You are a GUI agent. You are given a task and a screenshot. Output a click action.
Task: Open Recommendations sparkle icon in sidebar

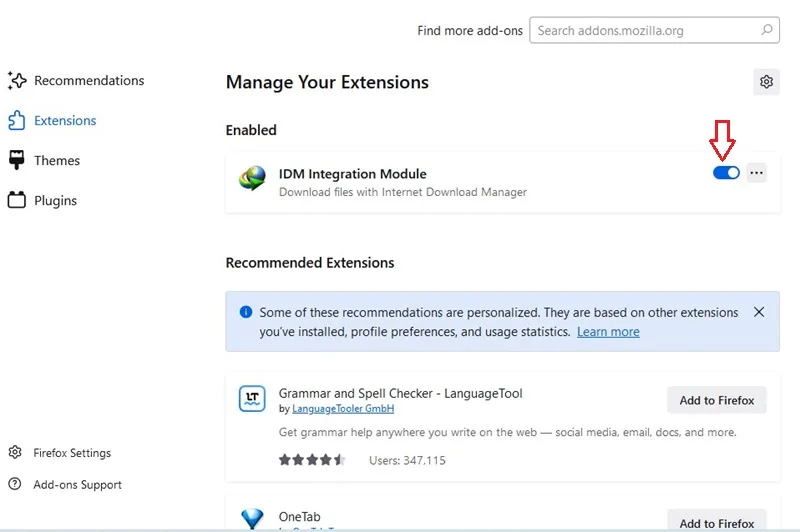(17, 81)
